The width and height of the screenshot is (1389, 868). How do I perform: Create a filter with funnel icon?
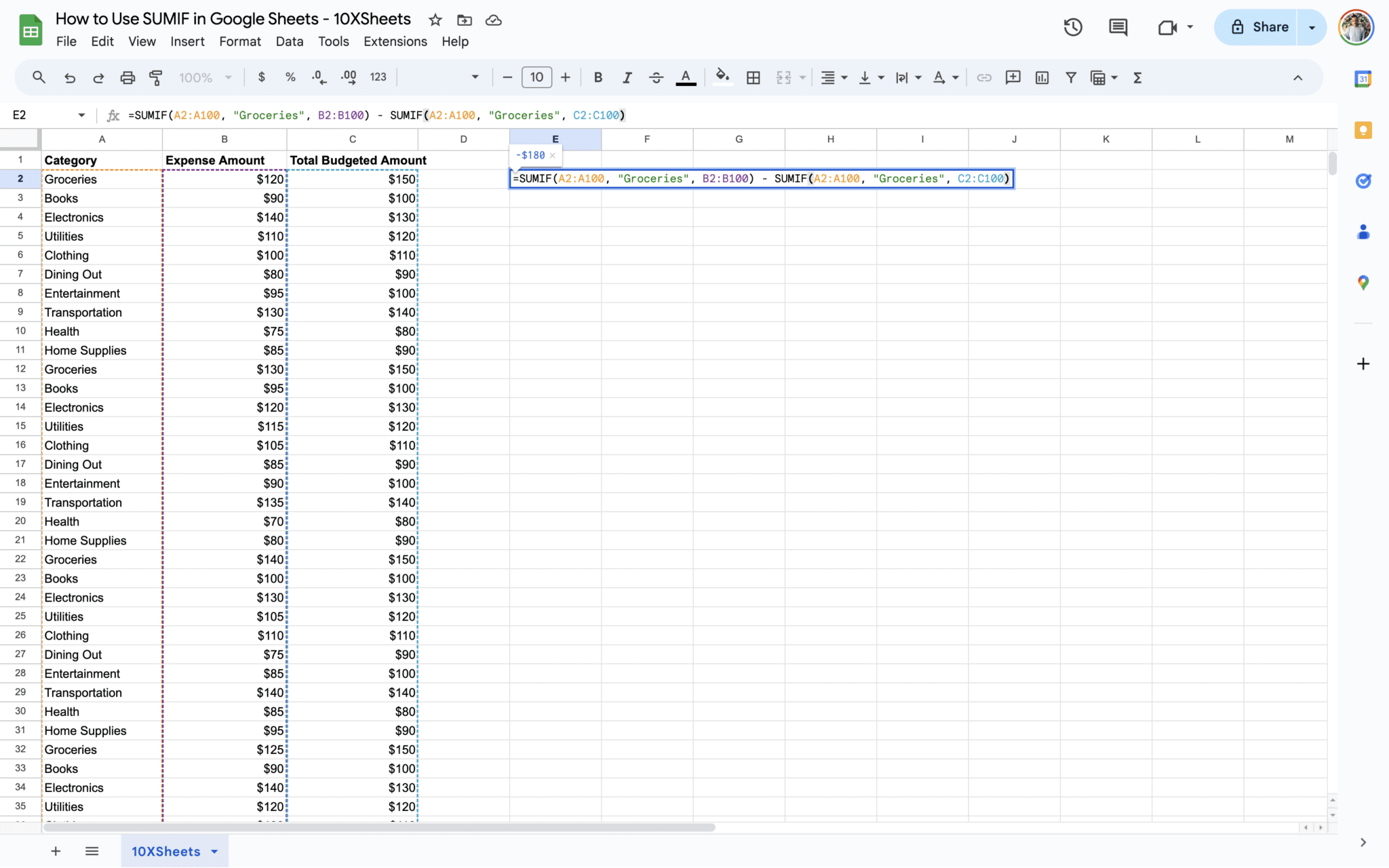click(1070, 77)
